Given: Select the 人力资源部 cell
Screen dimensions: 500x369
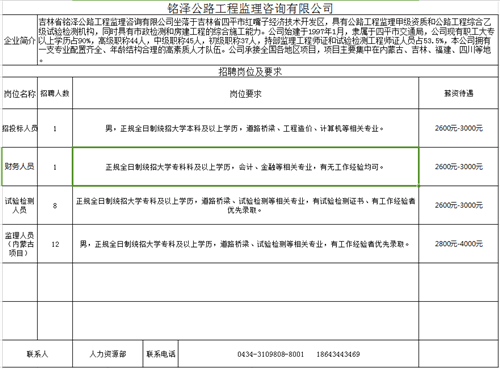Looking at the screenshot, I should pyautogui.click(x=108, y=354).
